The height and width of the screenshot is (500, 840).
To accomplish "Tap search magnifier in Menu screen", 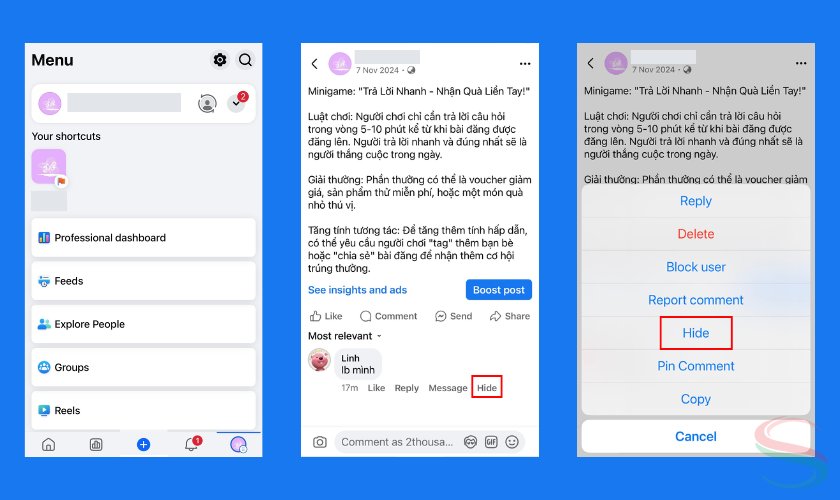I will click(x=245, y=59).
